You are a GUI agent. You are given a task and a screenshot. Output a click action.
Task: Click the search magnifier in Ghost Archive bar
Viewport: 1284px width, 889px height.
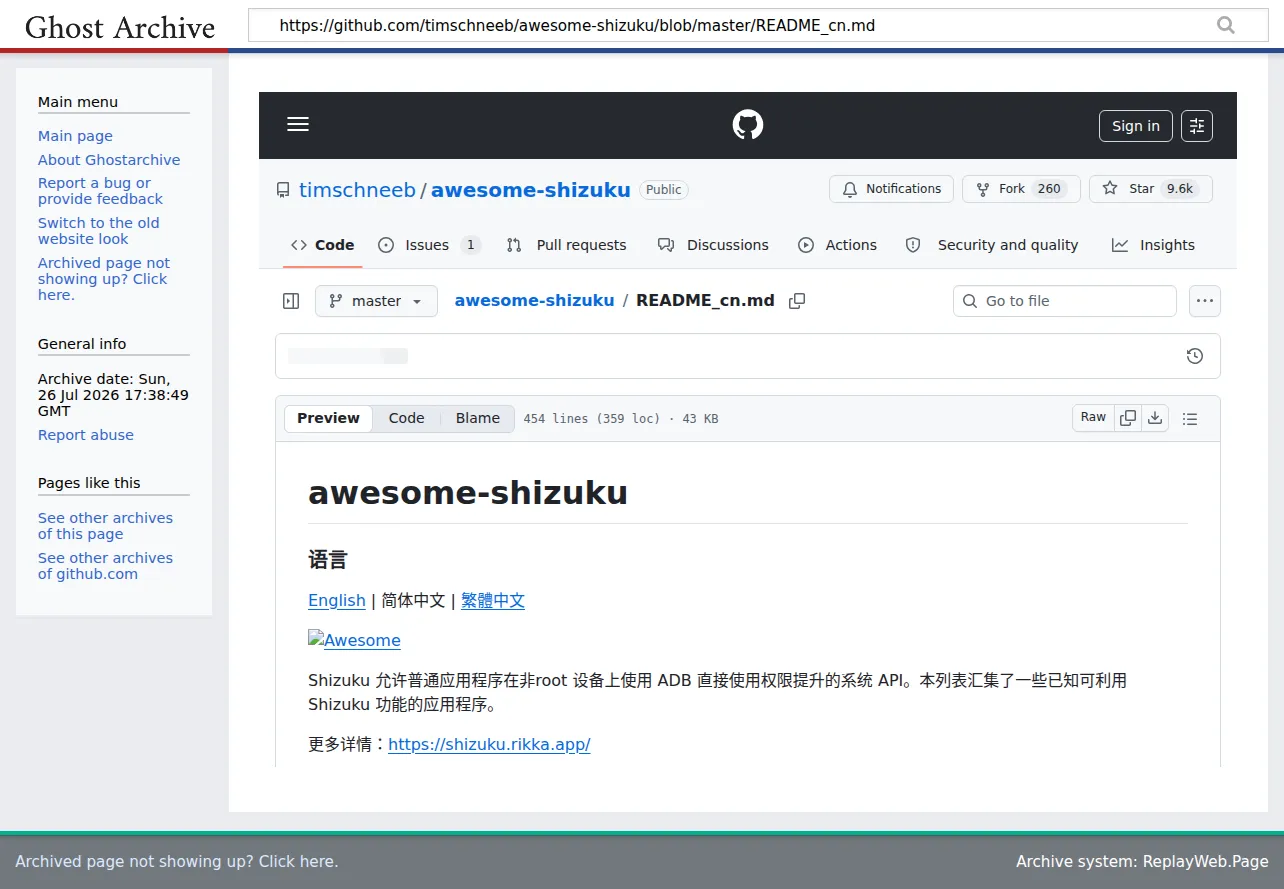point(1226,26)
